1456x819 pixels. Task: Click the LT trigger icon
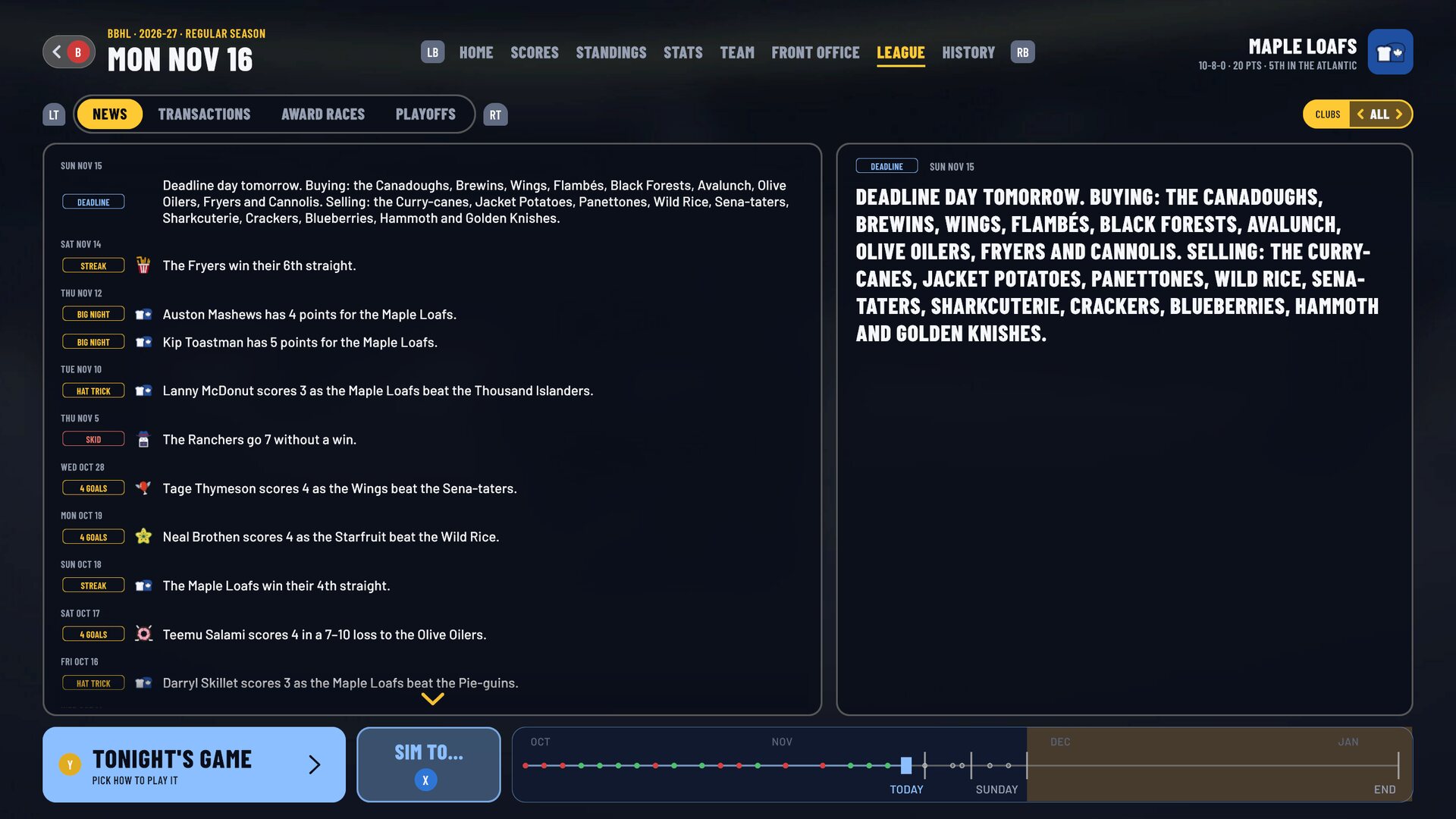click(x=54, y=115)
